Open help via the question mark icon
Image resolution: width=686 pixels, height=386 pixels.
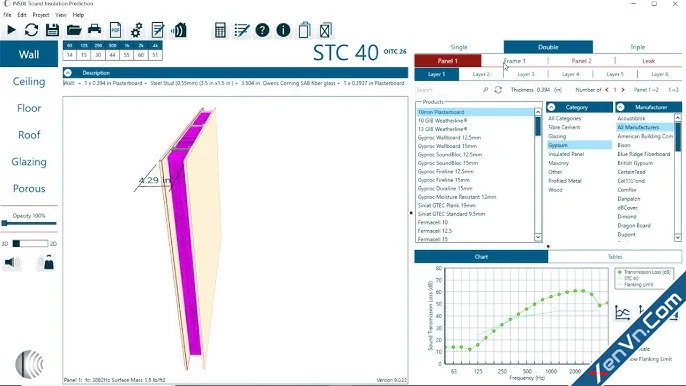pyautogui.click(x=262, y=30)
